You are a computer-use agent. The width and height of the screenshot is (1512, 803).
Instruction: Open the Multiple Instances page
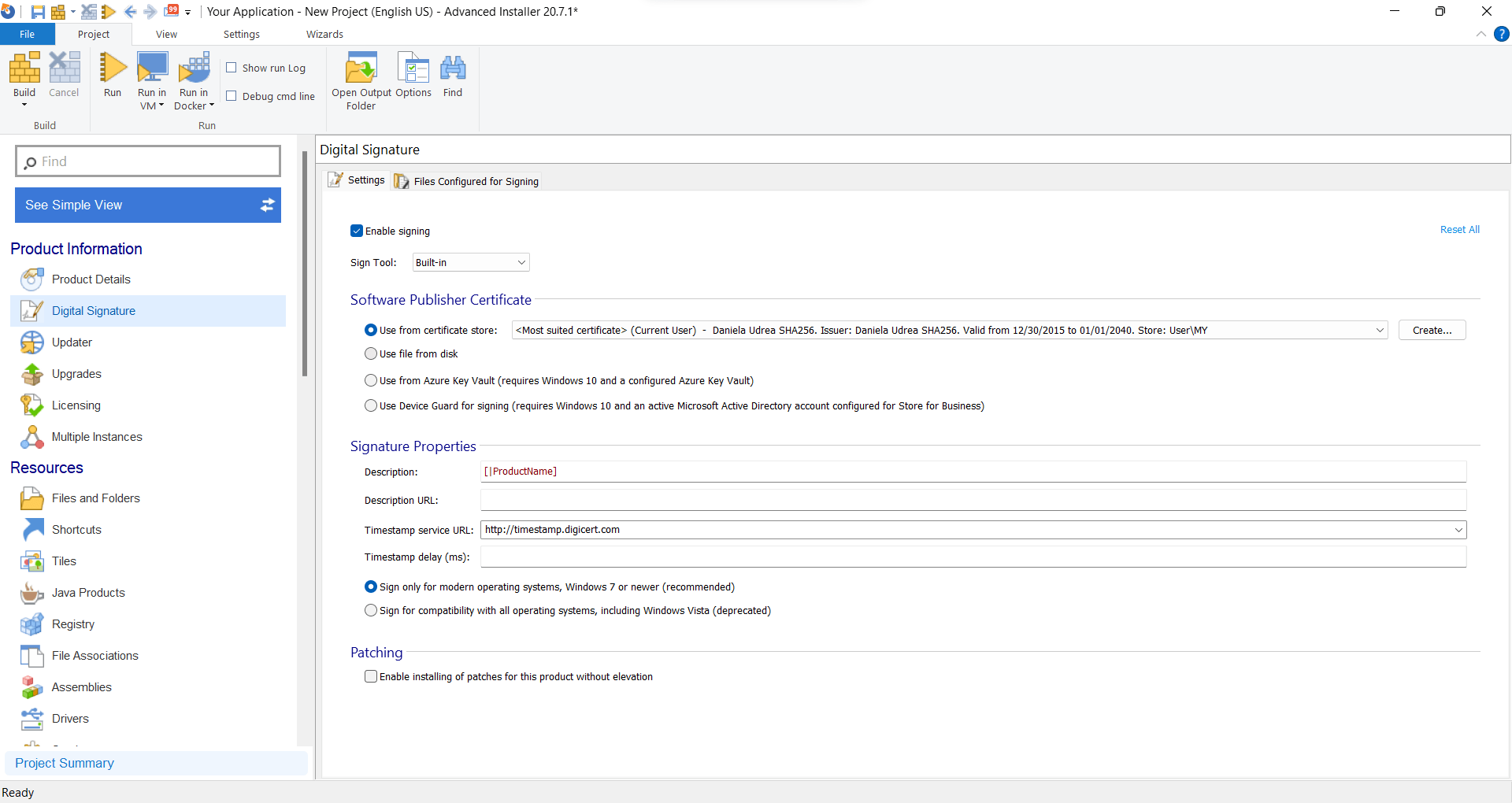point(97,437)
